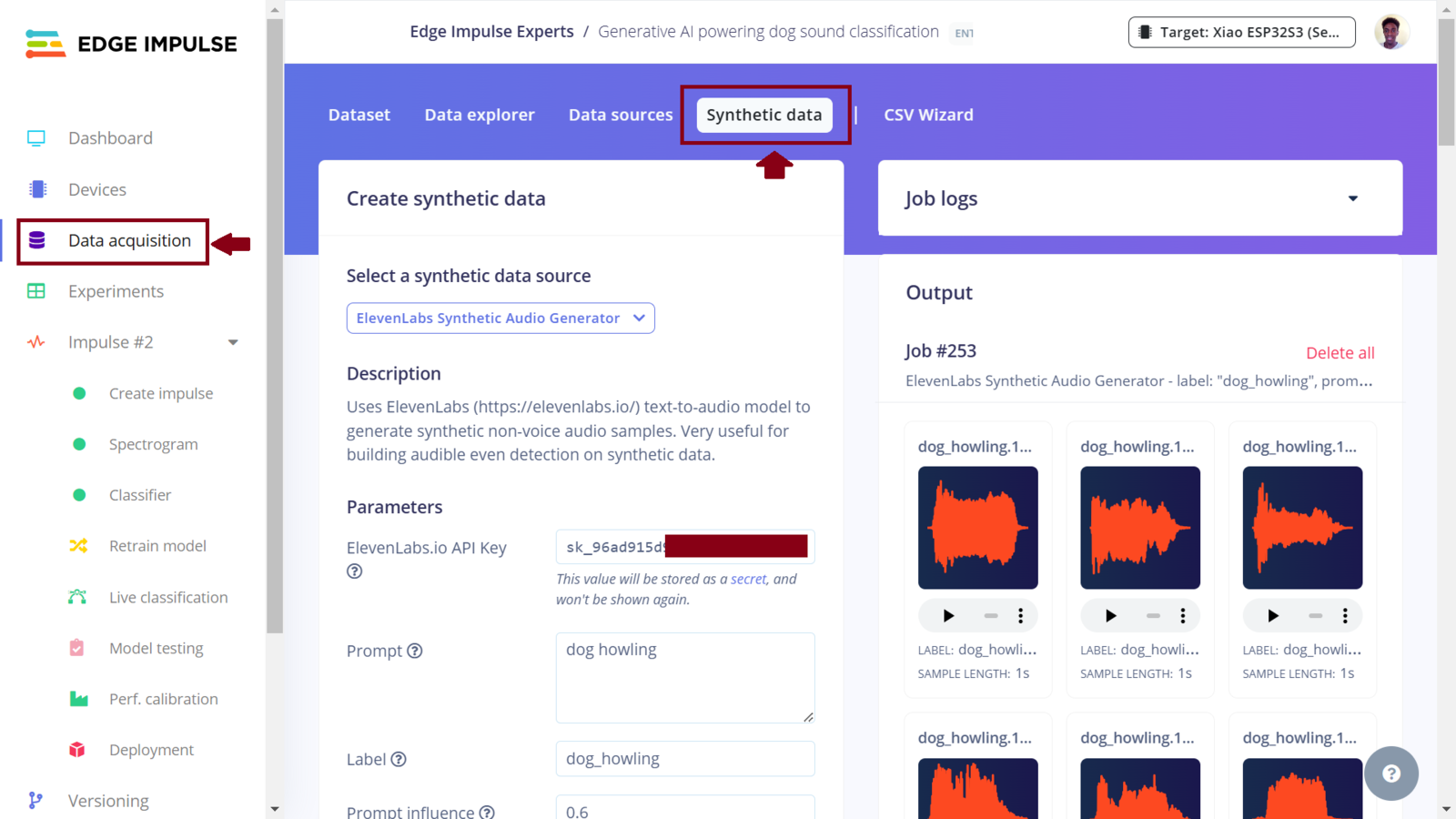Click the Target: Xiao ESP32S3 button
1456x819 pixels.
click(x=1241, y=32)
